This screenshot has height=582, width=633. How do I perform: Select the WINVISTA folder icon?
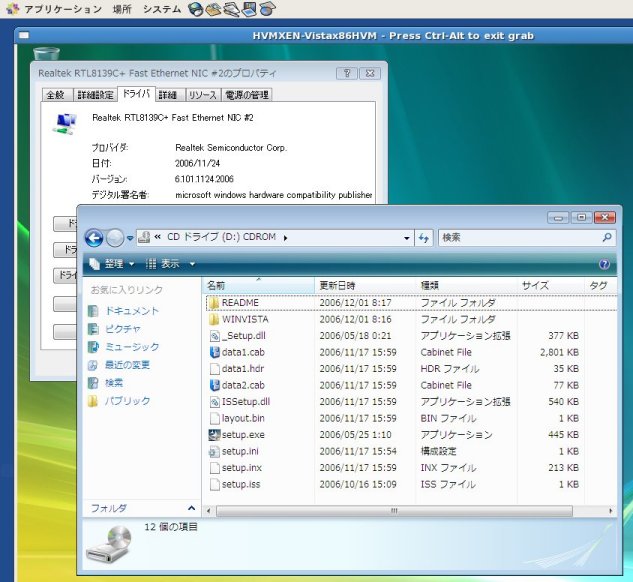pyautogui.click(x=214, y=319)
